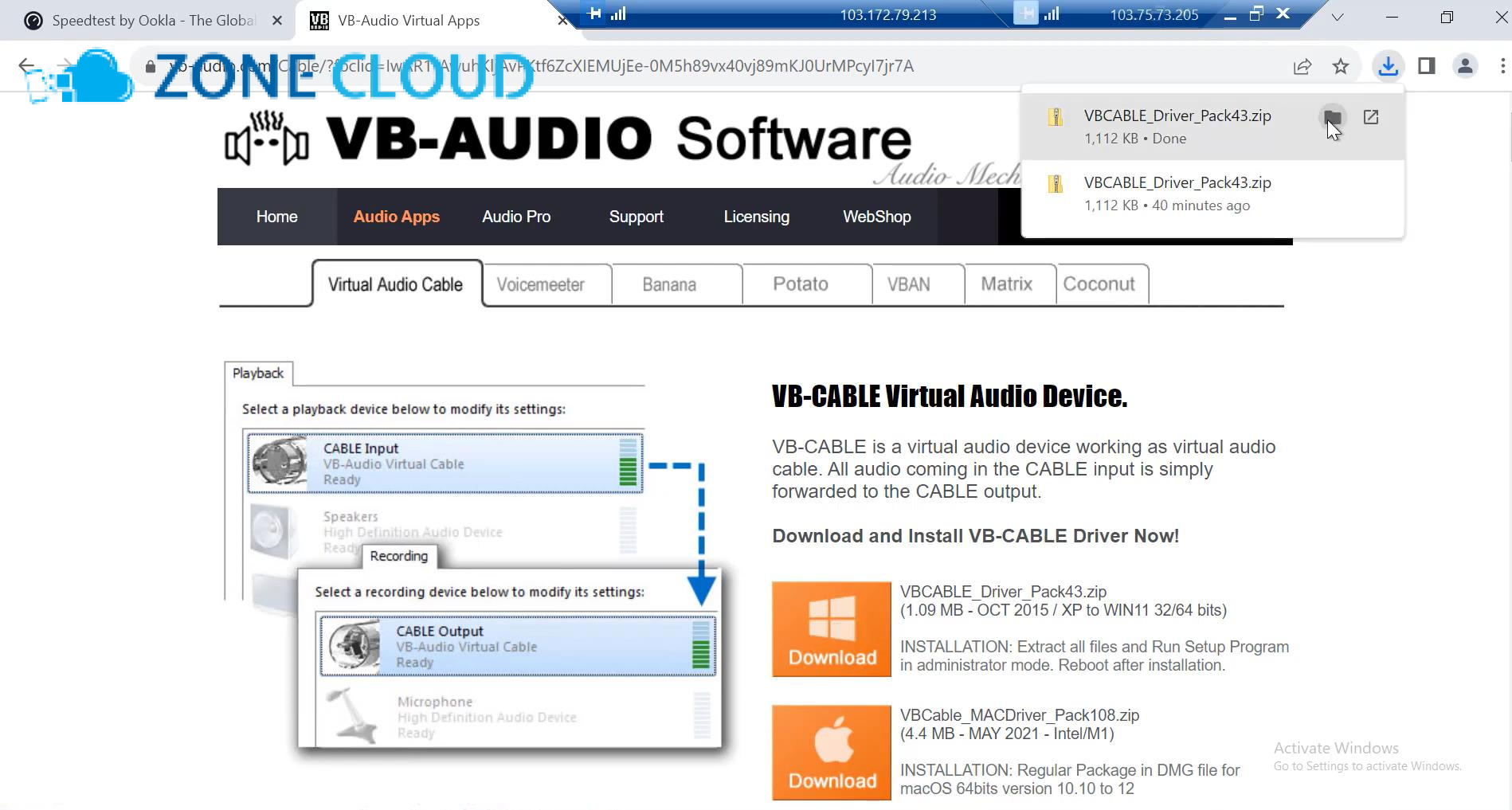Click the VBCABLE_Driver_Pack43.zip download link

(x=1003, y=591)
